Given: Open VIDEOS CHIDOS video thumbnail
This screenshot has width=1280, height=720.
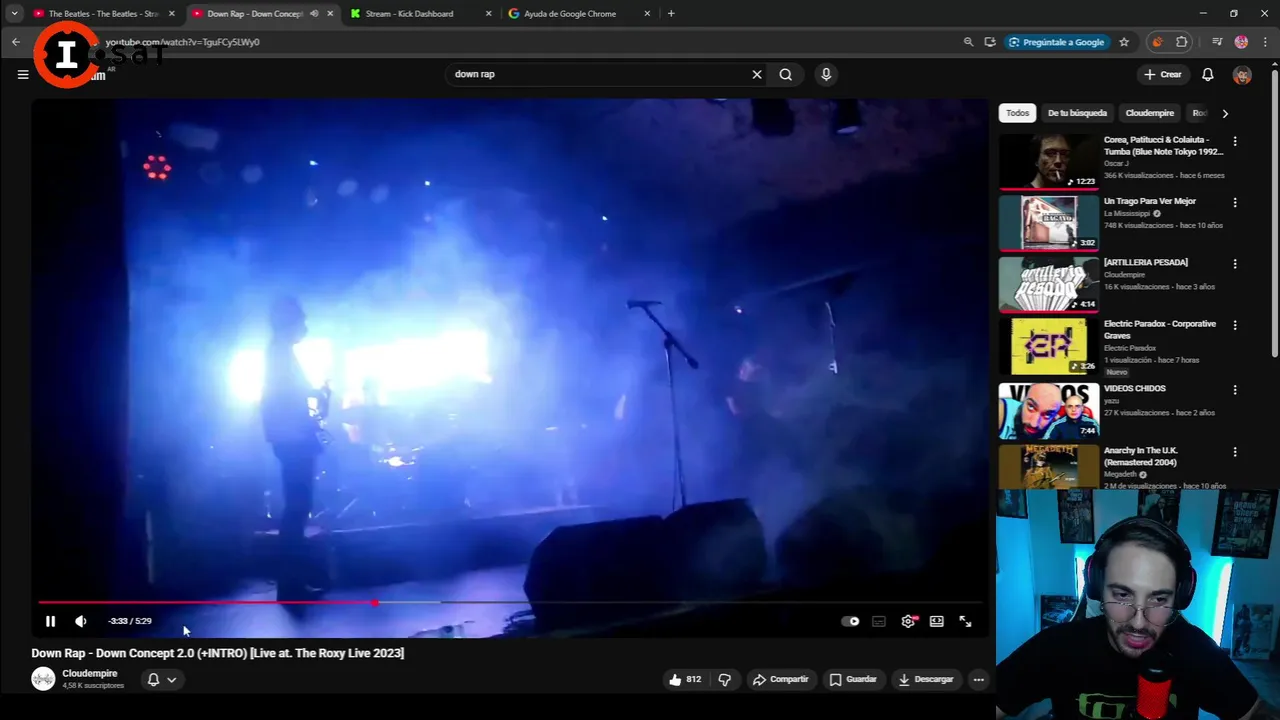Looking at the screenshot, I should [1049, 410].
